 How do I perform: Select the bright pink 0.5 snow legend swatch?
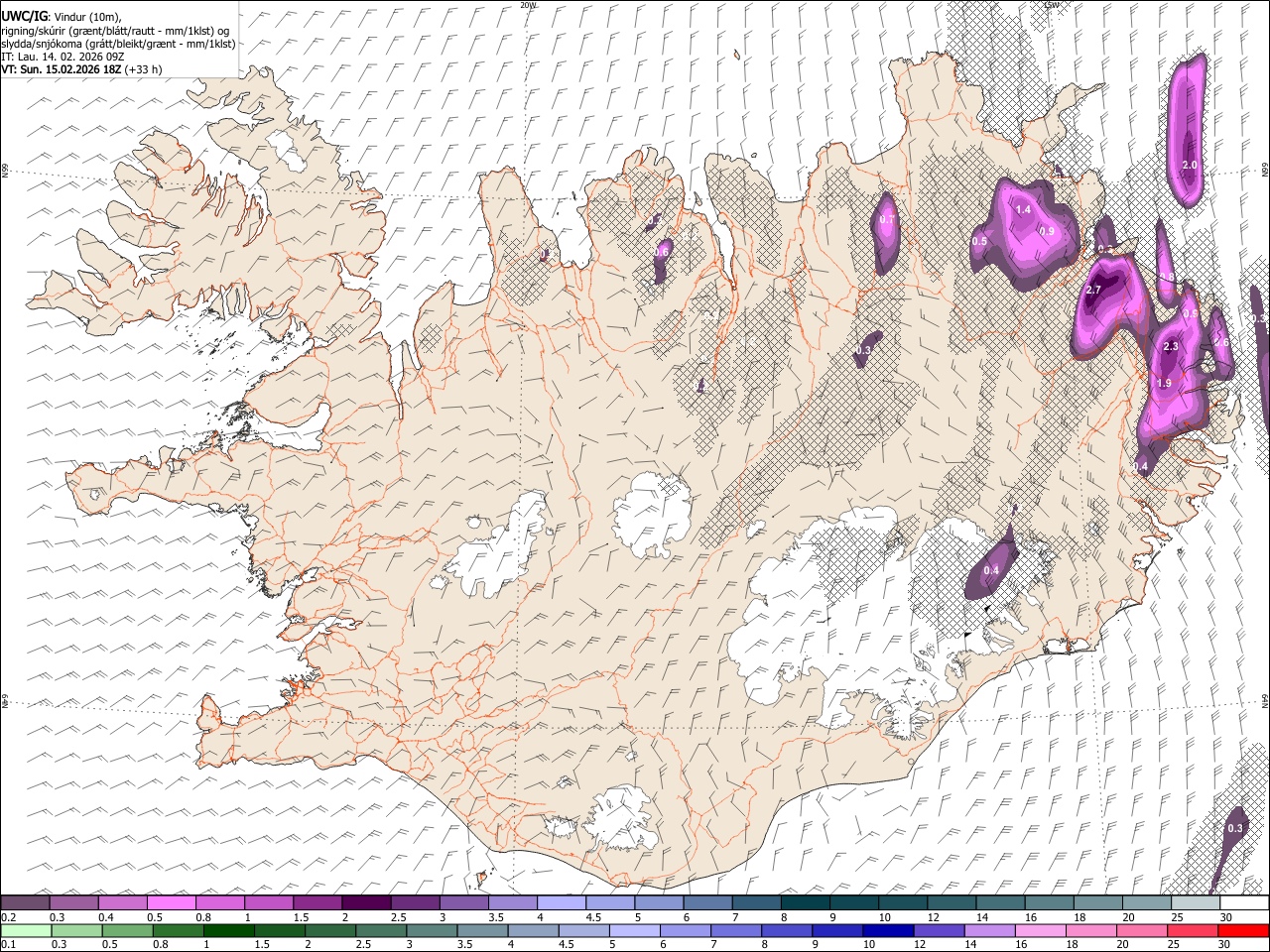171,902
